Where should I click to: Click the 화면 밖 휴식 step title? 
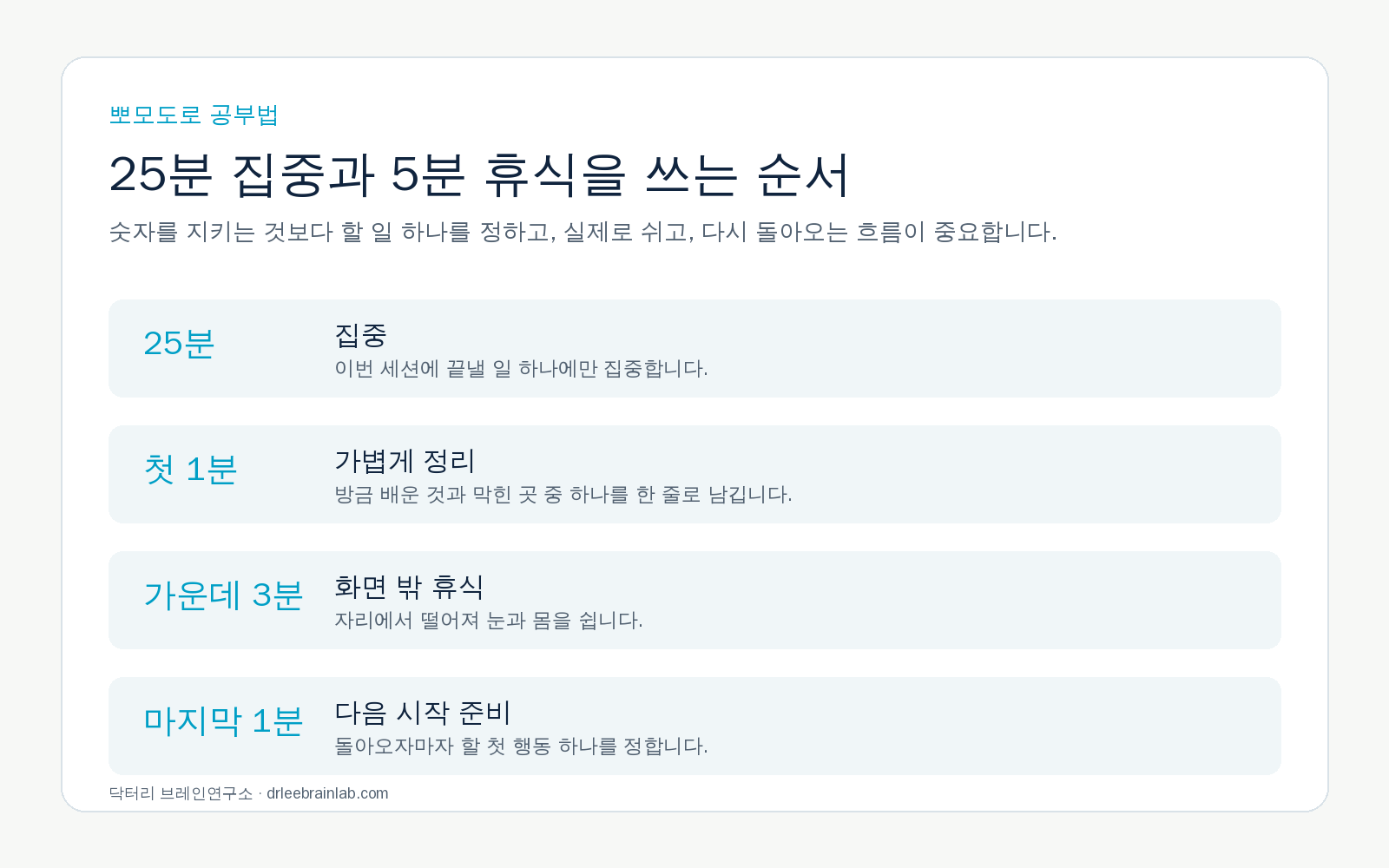tap(409, 587)
